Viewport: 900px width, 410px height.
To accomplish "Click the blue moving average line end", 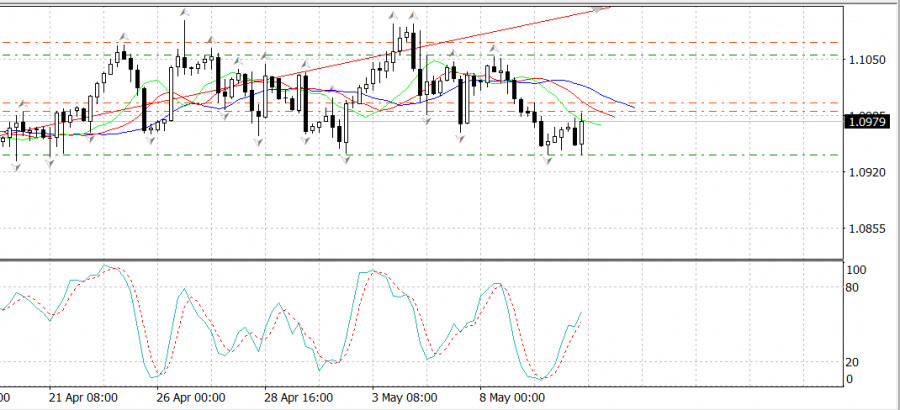I will (x=634, y=106).
